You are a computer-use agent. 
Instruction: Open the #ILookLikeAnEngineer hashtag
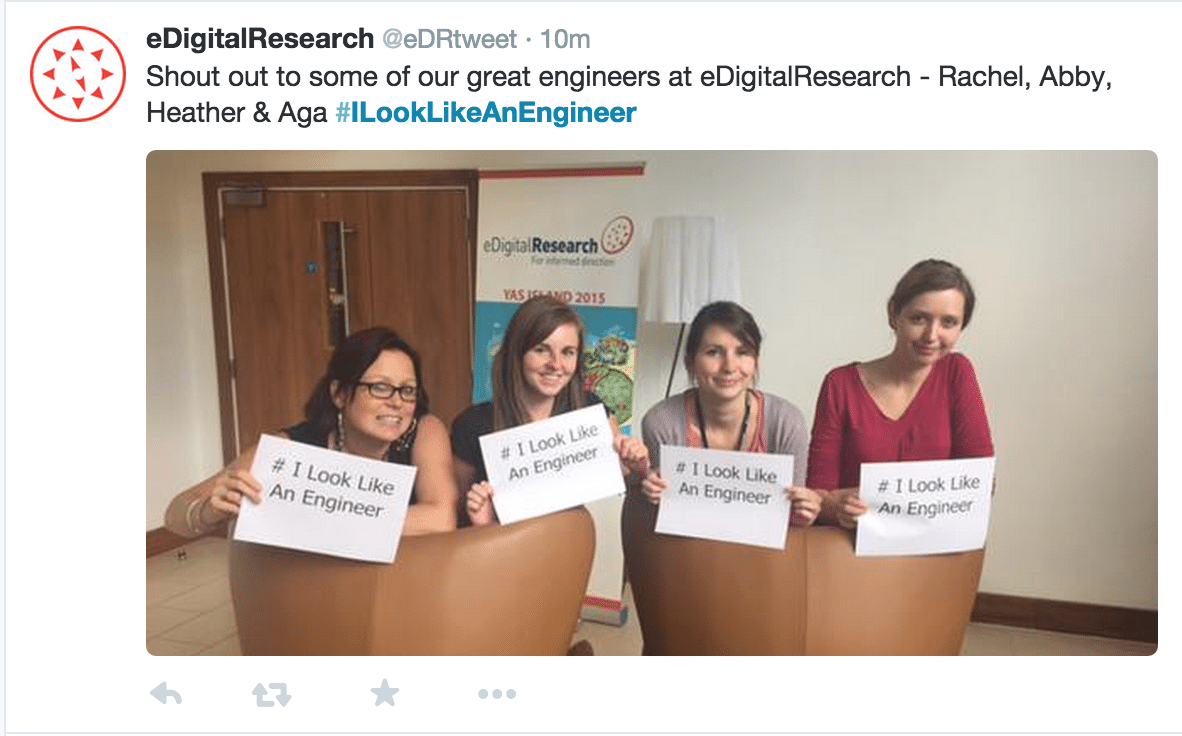[485, 112]
